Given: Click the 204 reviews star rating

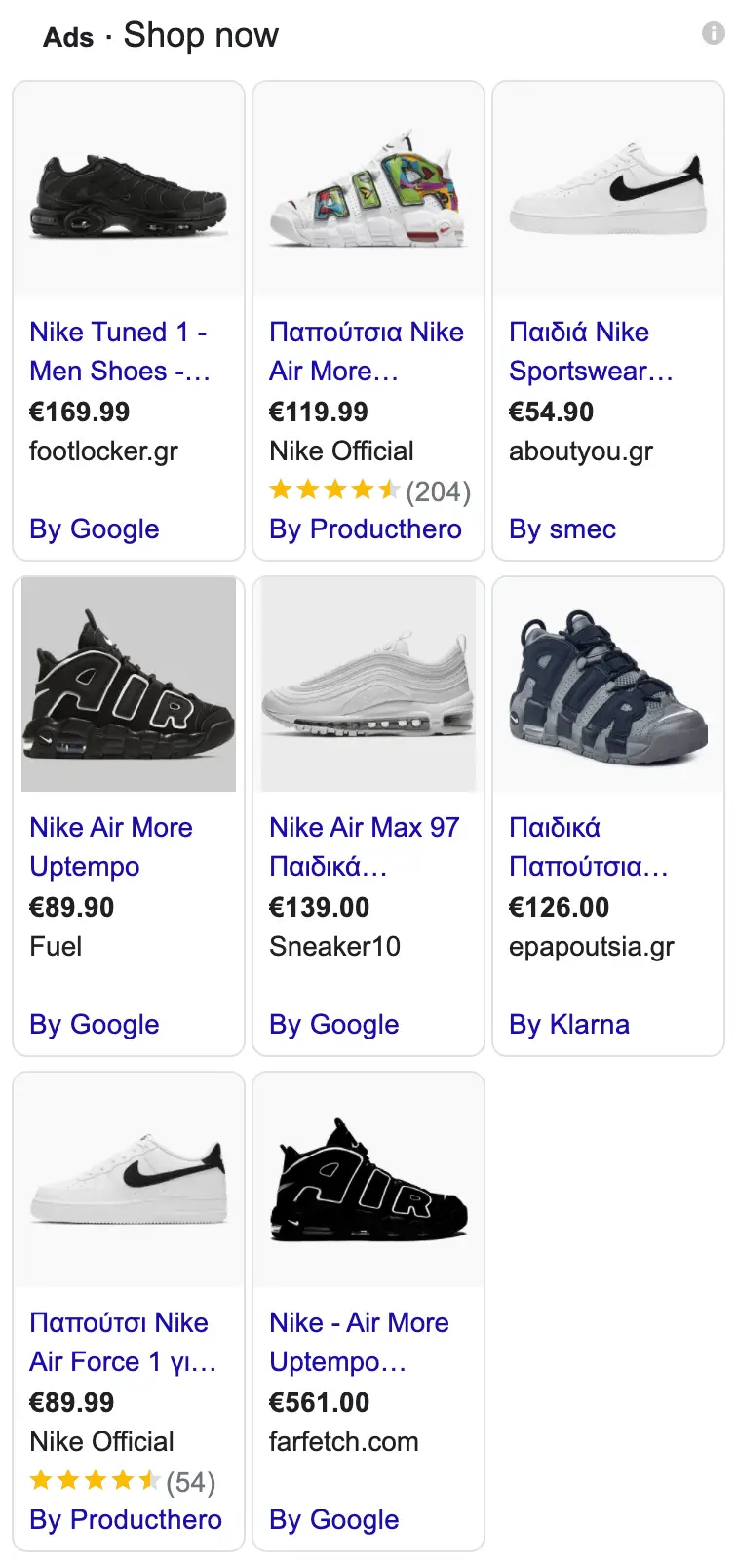Looking at the screenshot, I should click(369, 490).
